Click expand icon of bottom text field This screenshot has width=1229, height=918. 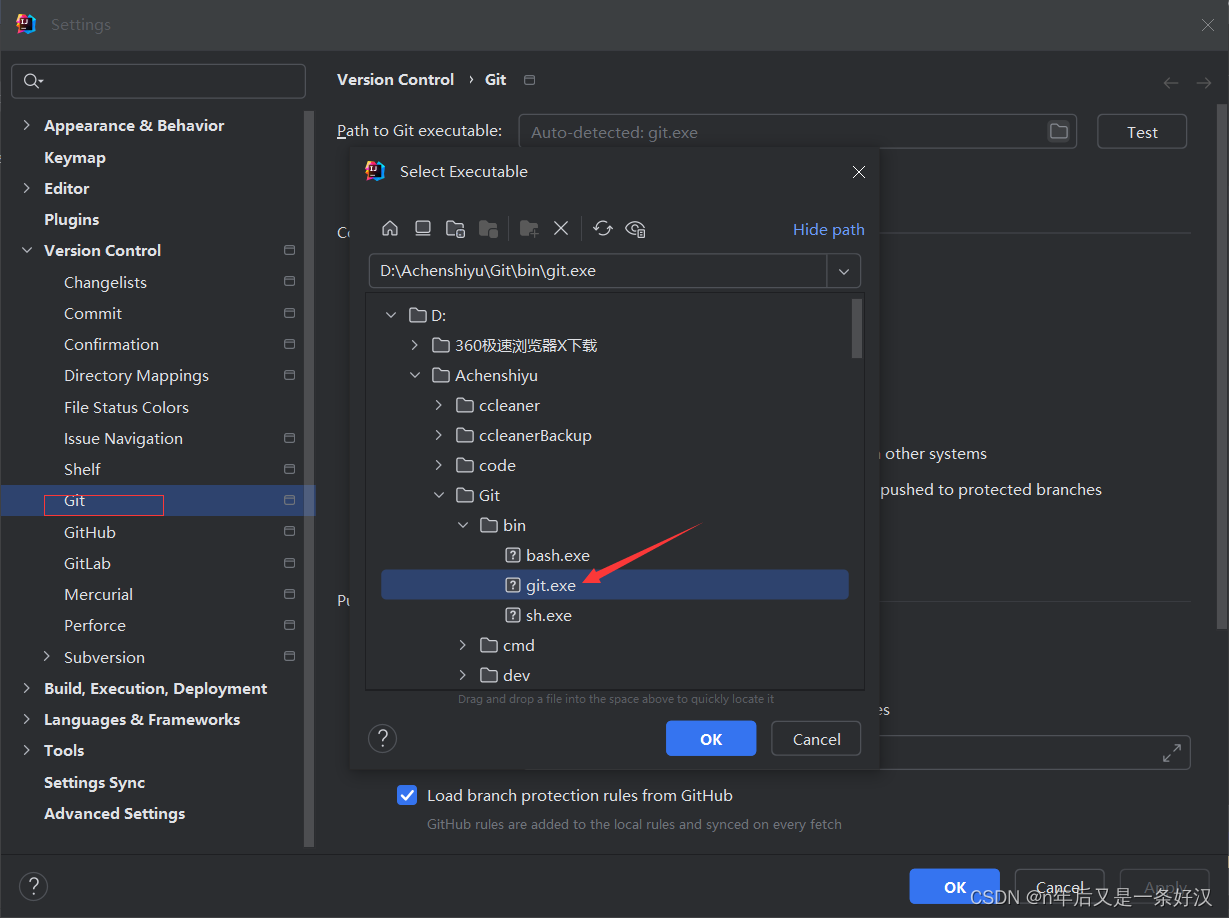click(1172, 754)
